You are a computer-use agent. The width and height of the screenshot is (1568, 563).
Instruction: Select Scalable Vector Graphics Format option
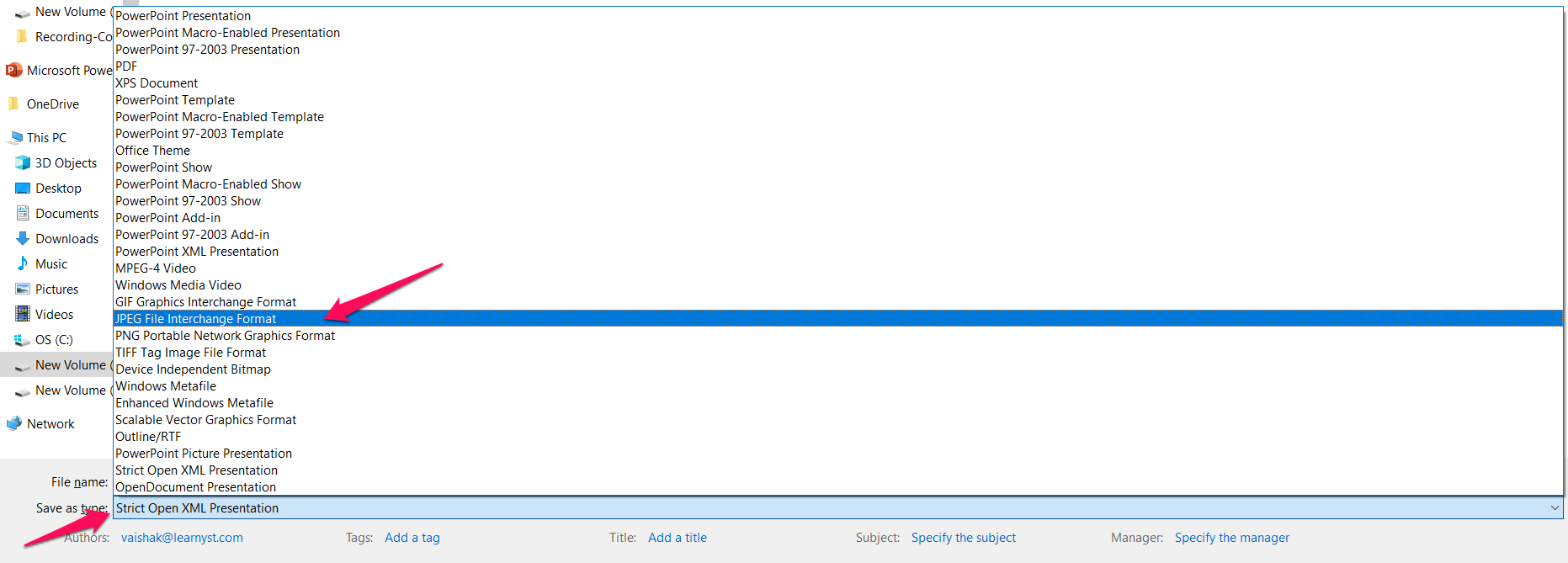205,420
